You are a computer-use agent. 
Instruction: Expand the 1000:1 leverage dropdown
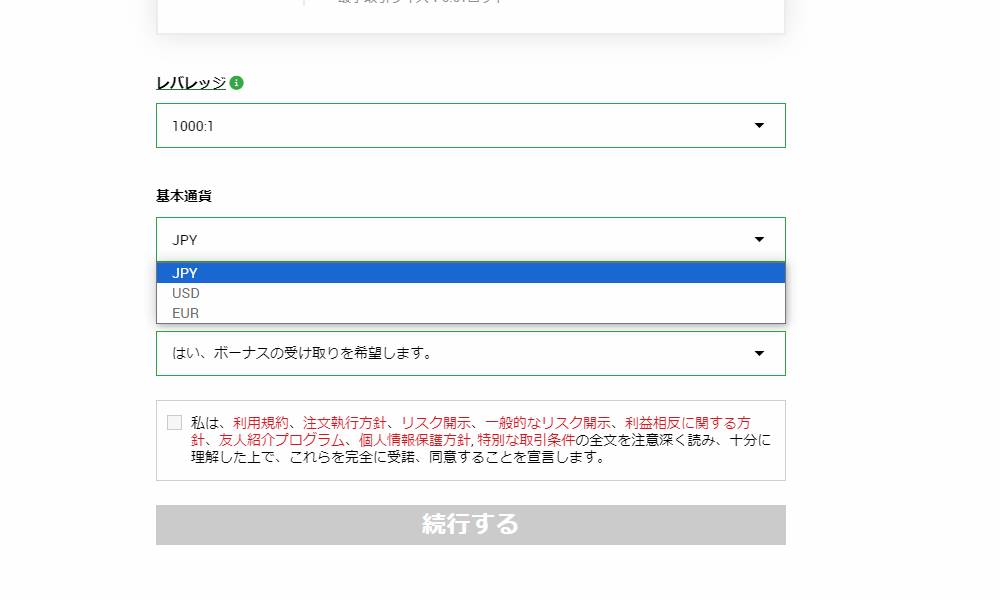click(759, 125)
